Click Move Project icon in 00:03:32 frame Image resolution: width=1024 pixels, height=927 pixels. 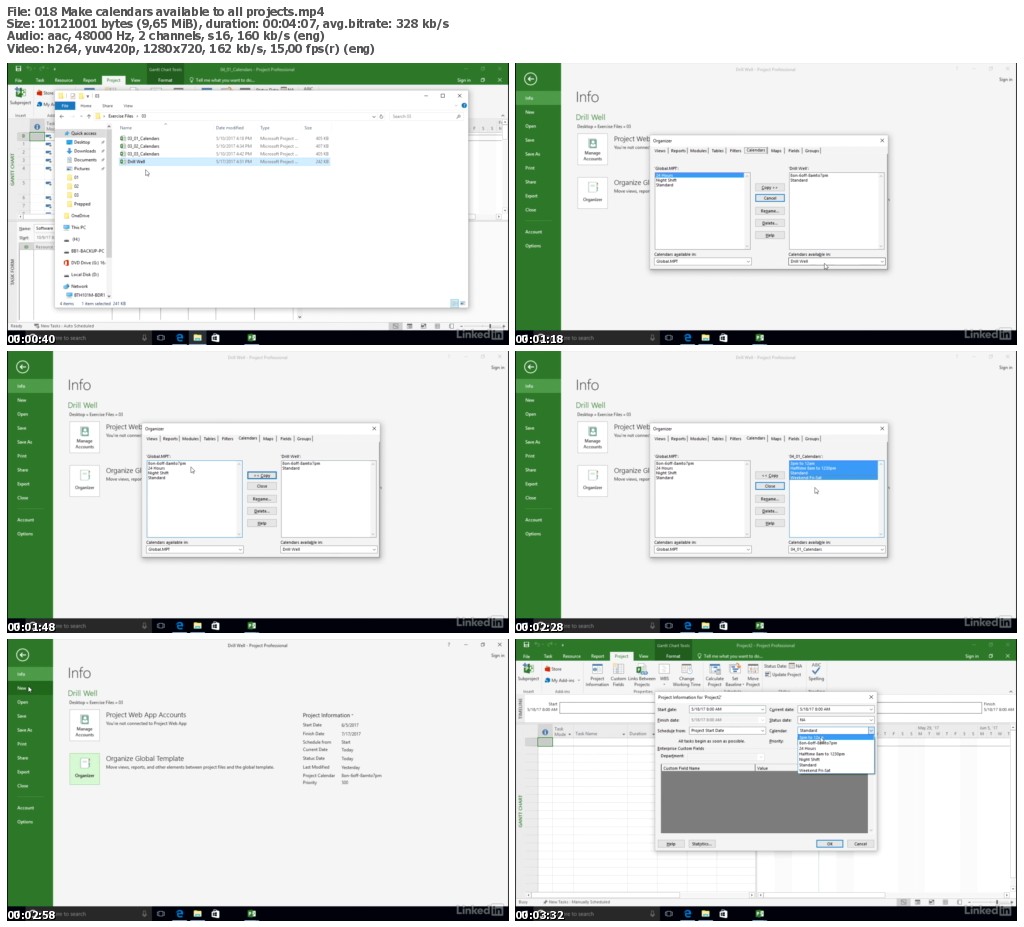pyautogui.click(x=753, y=669)
